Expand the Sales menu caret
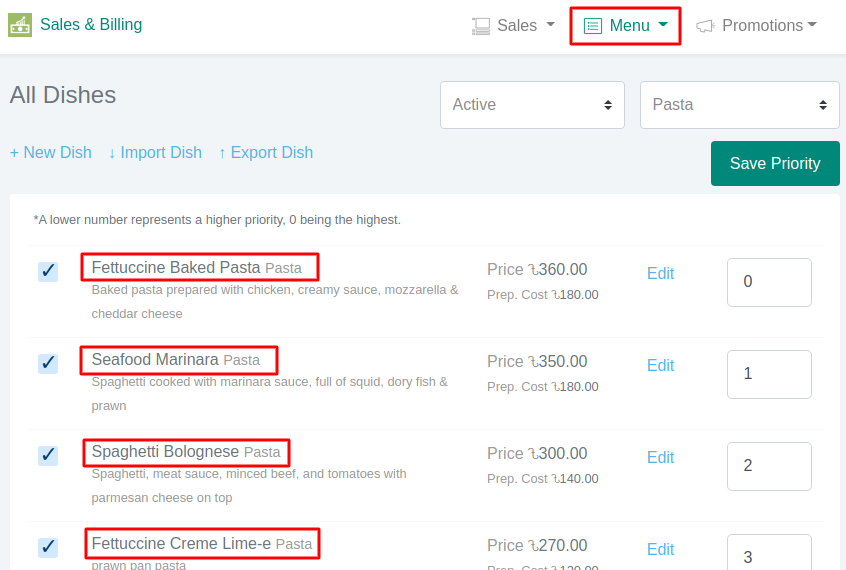The width and height of the screenshot is (846, 570). click(550, 25)
